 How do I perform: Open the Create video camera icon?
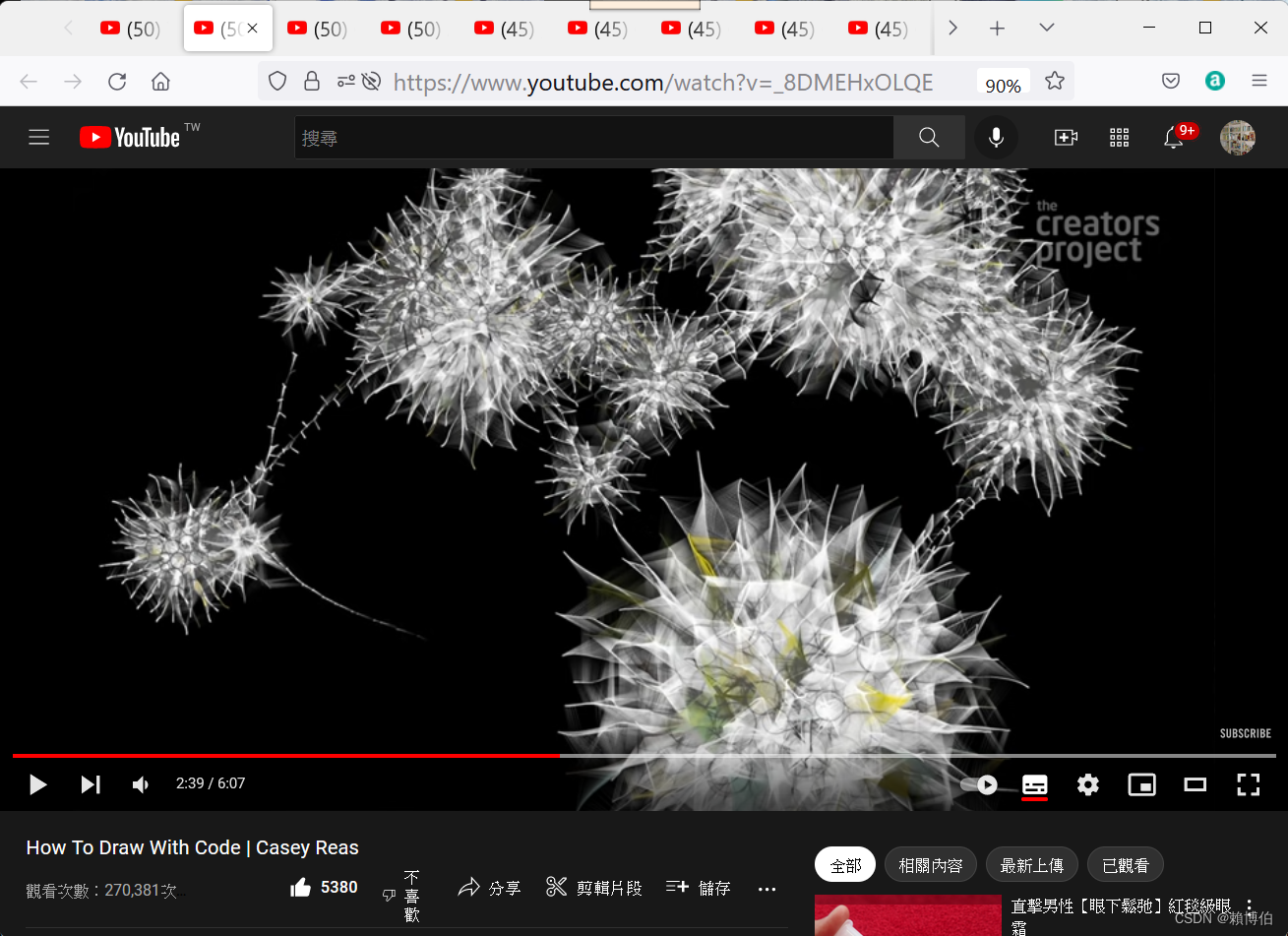pos(1066,138)
